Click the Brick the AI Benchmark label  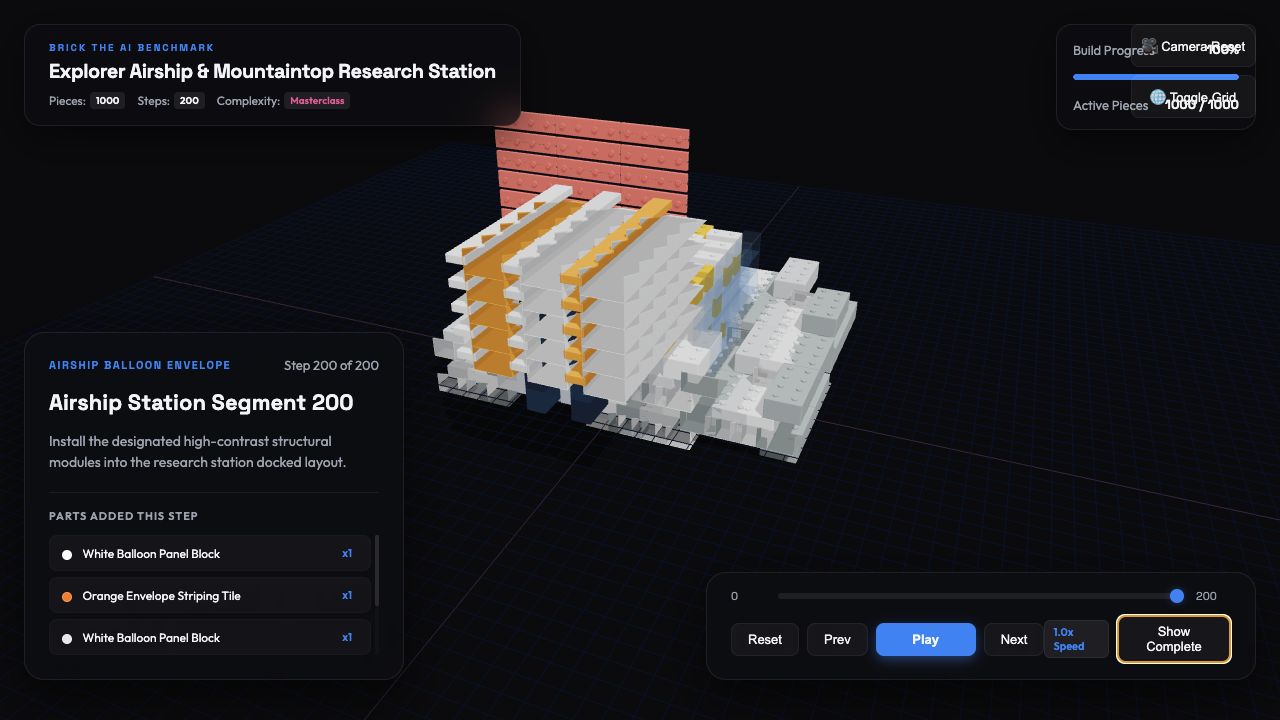131,48
